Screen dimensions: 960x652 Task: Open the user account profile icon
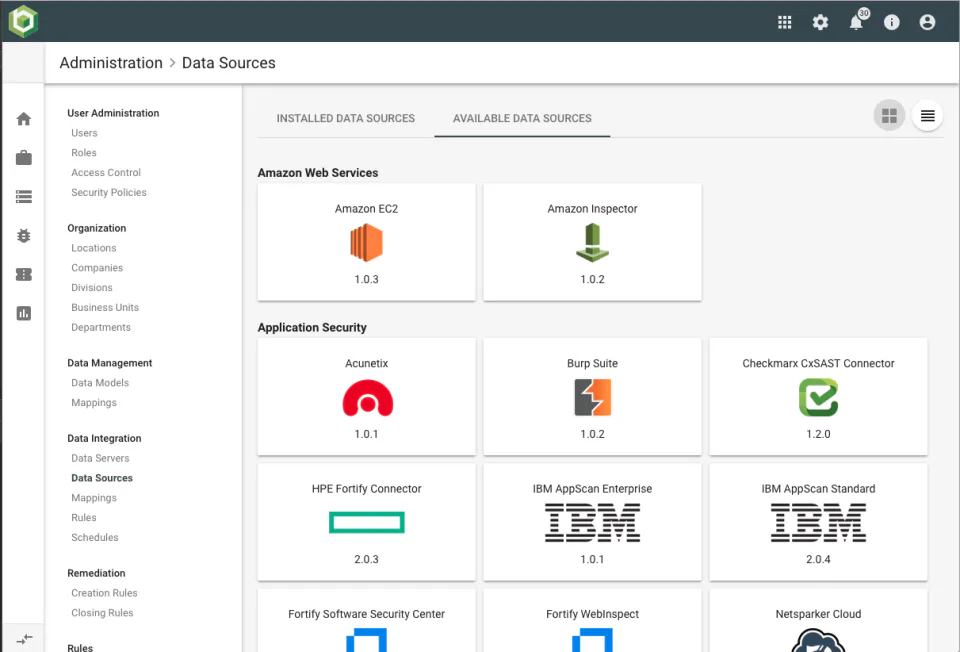pos(927,23)
